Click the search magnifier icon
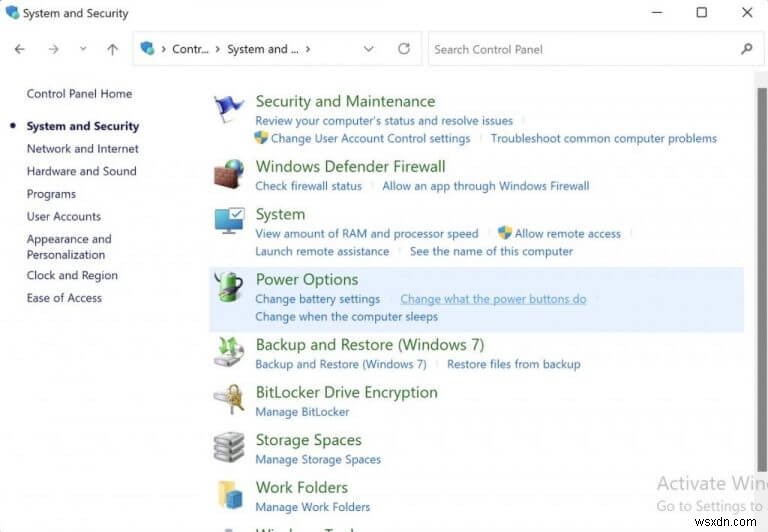The image size is (768, 532). [746, 48]
